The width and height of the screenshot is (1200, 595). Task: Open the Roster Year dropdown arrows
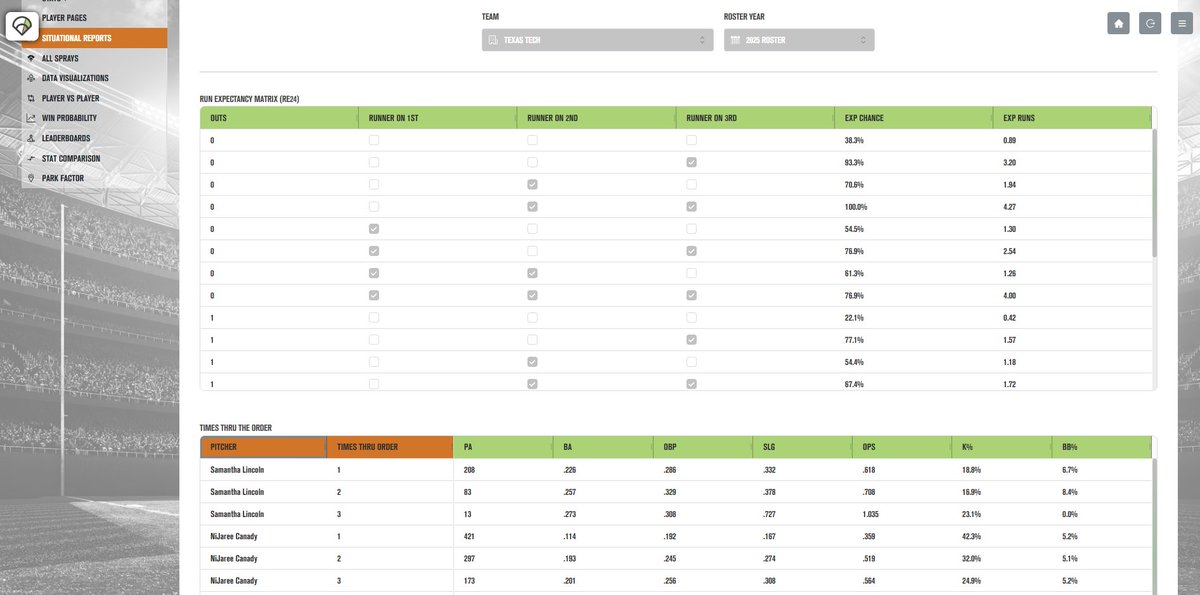[863, 40]
